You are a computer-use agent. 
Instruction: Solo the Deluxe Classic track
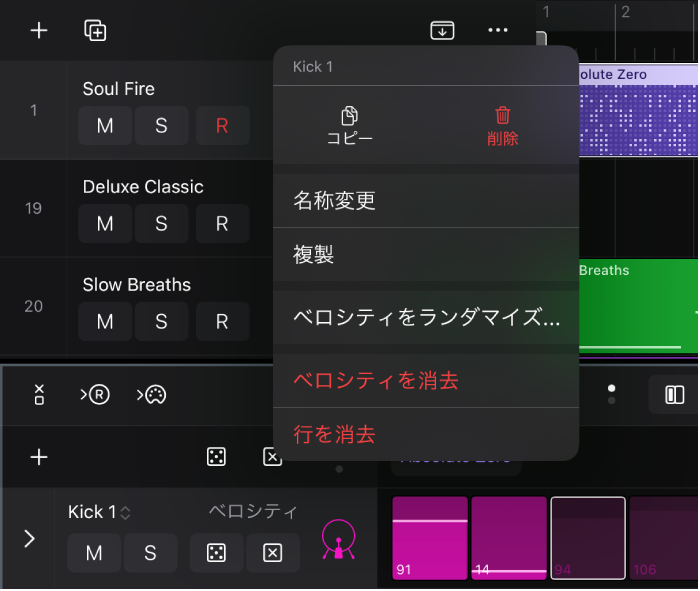(161, 224)
